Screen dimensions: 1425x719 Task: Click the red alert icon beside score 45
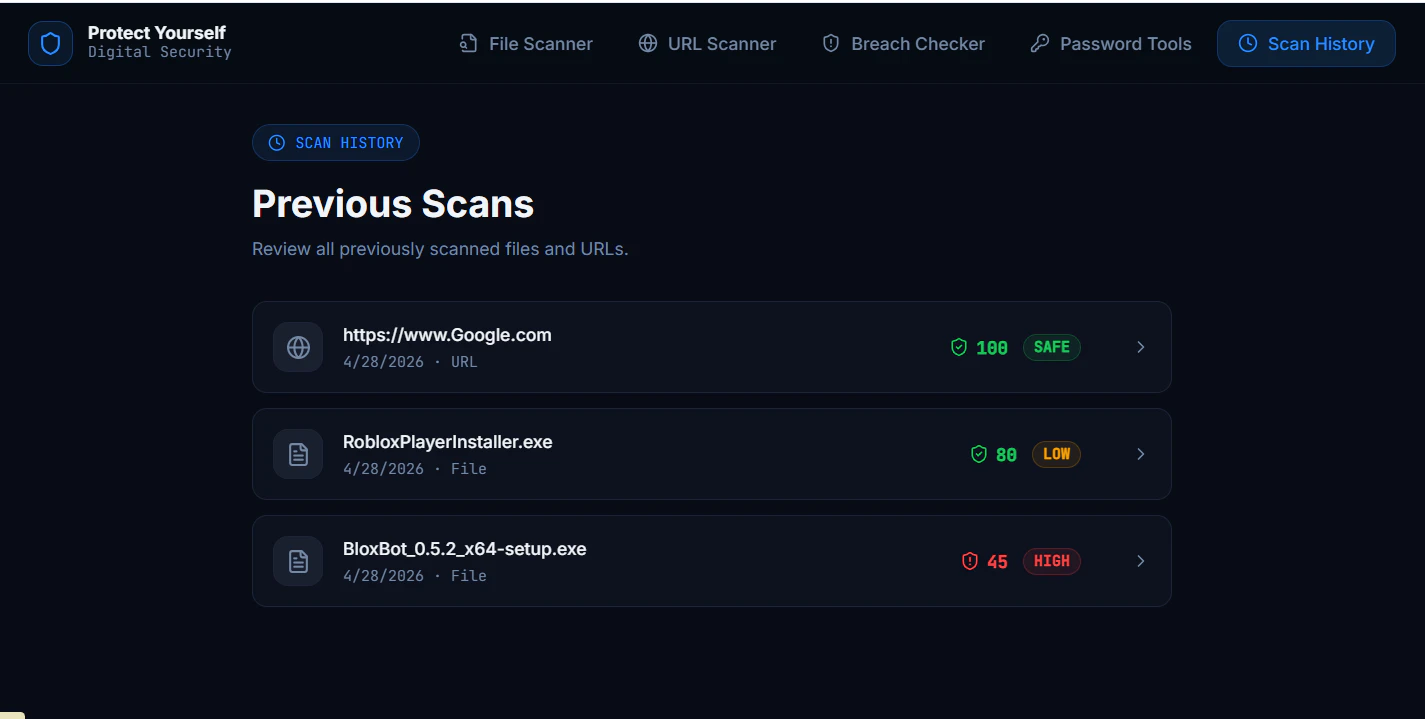tap(968, 561)
